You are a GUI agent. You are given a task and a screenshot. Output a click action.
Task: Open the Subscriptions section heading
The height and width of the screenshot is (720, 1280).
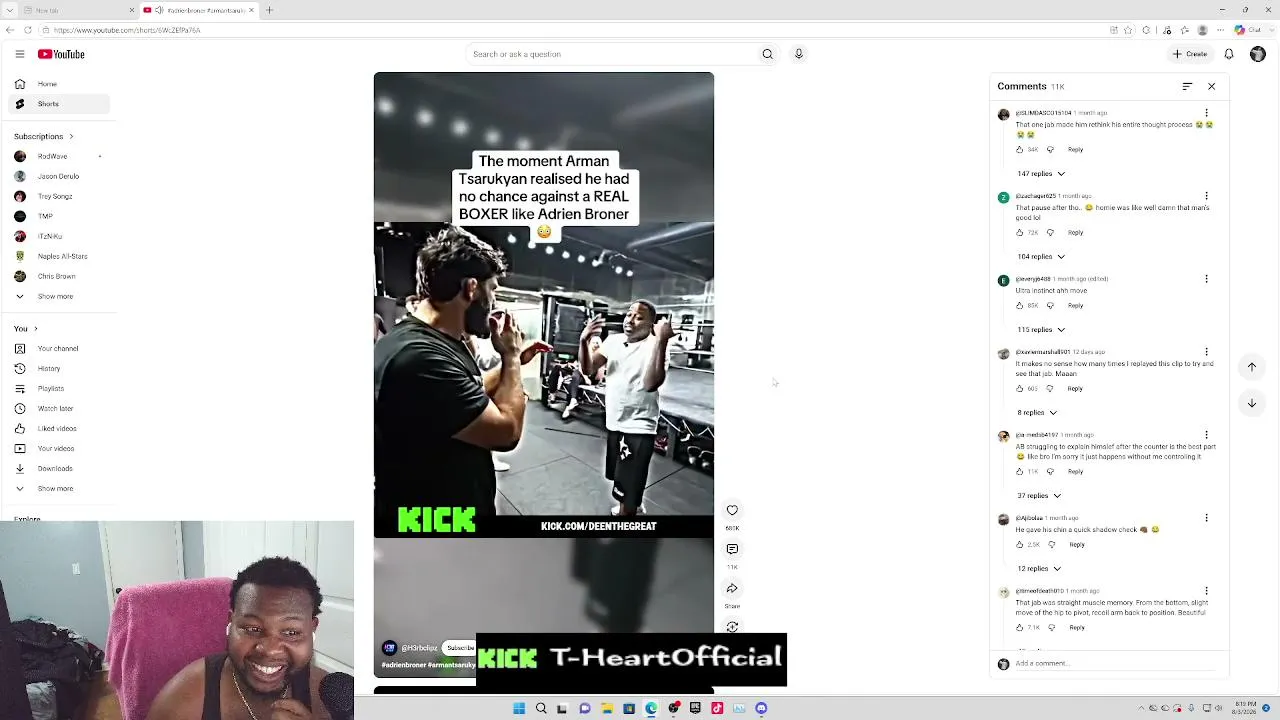[43, 136]
